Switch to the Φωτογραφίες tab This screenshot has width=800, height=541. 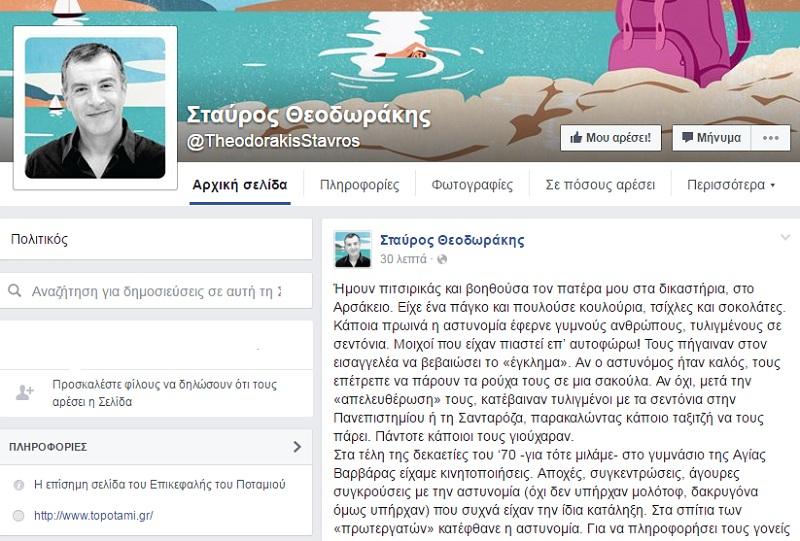(x=472, y=185)
